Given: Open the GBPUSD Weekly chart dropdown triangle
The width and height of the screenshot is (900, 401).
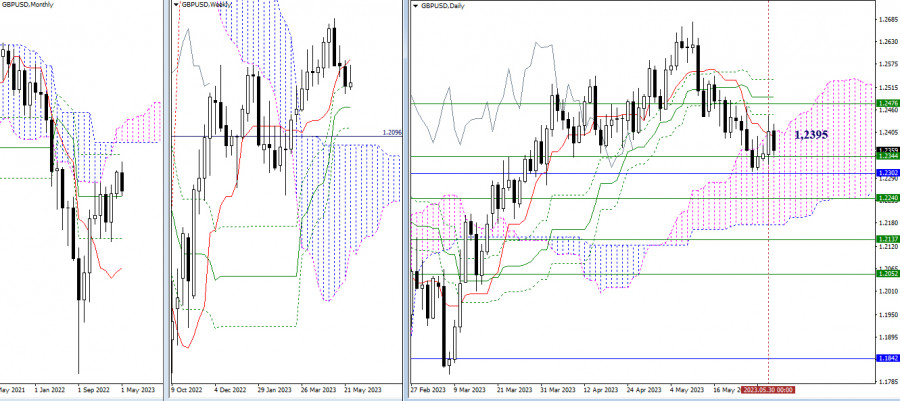Looking at the screenshot, I should click(176, 5).
